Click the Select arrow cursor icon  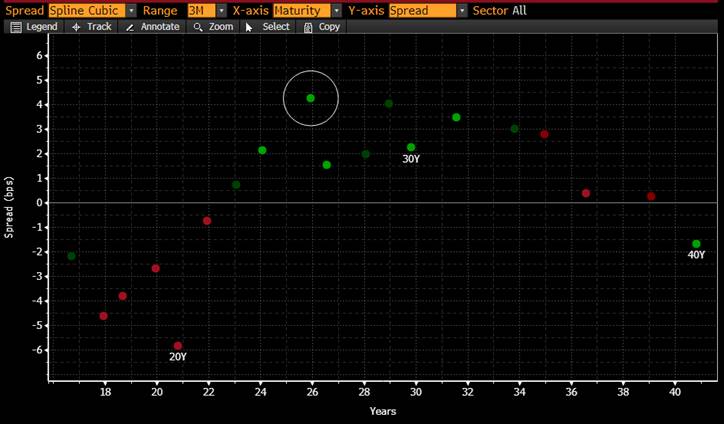click(249, 27)
